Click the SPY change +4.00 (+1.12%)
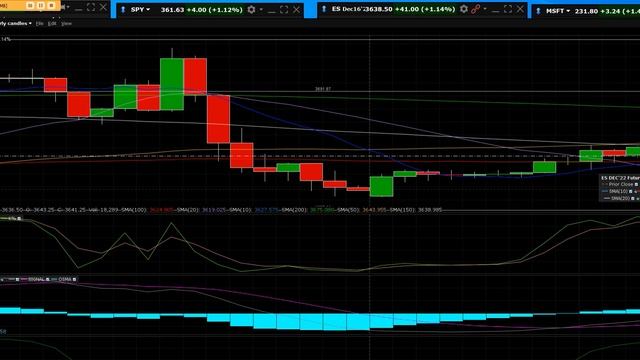Viewport: 640px width, 360px height. point(215,9)
